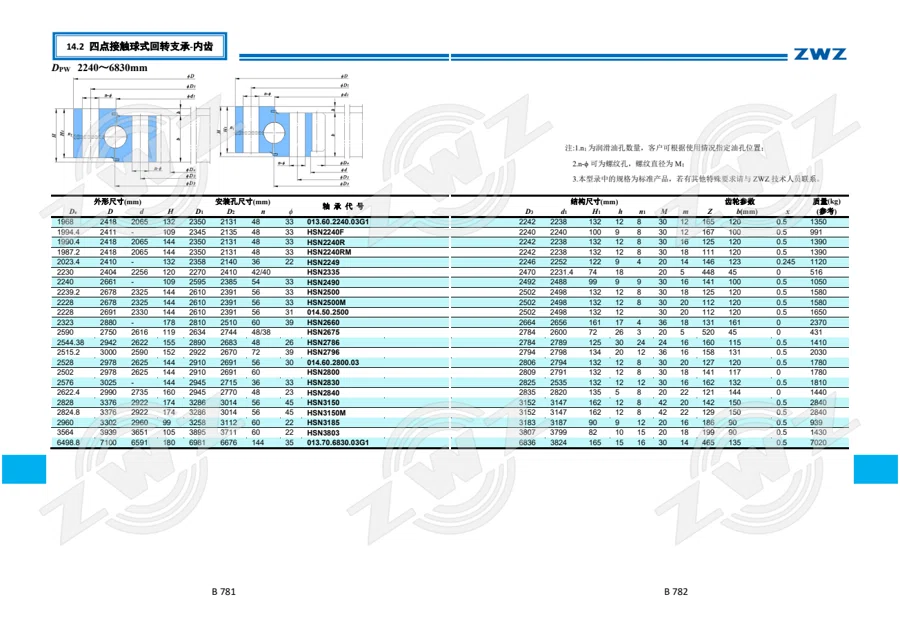
Task: Click bearing code 013.70.6830.03G1
Action: click(338, 443)
